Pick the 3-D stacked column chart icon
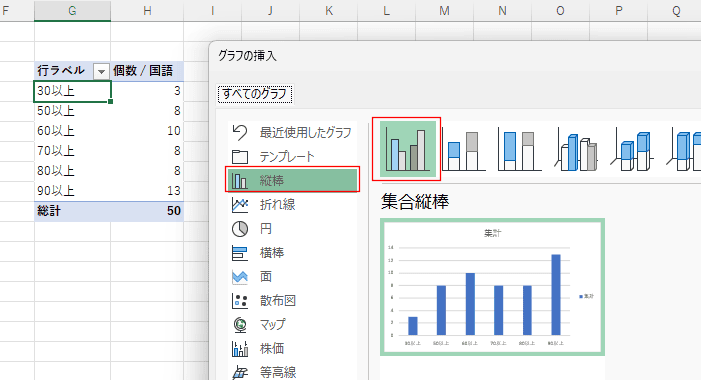 click(x=631, y=149)
